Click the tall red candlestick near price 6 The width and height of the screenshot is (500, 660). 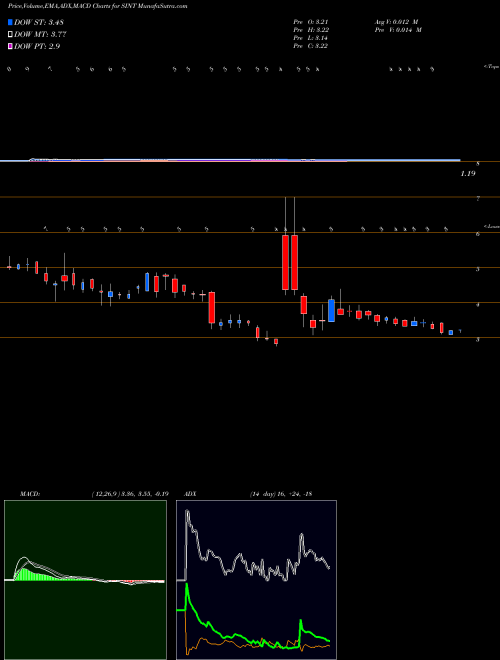point(285,262)
